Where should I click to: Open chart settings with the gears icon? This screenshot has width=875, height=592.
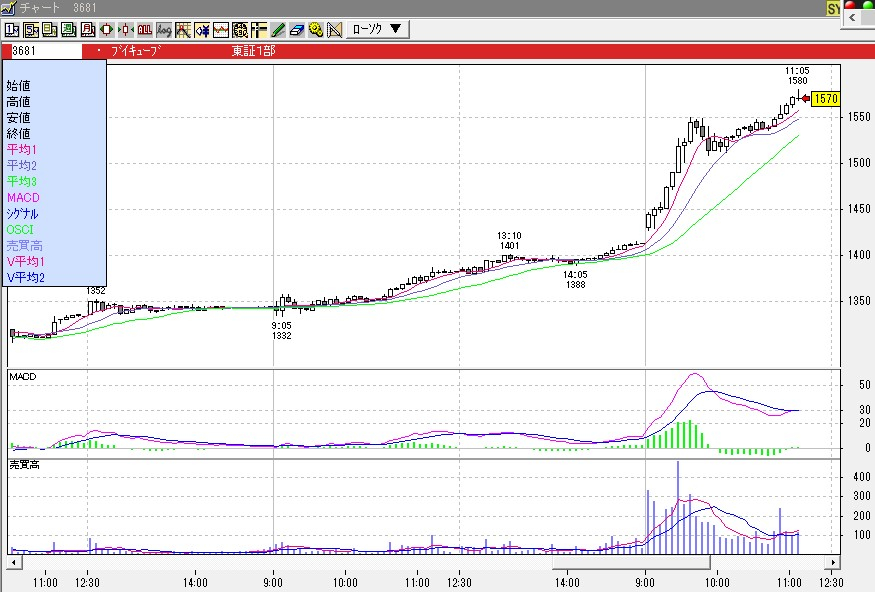pos(316,29)
